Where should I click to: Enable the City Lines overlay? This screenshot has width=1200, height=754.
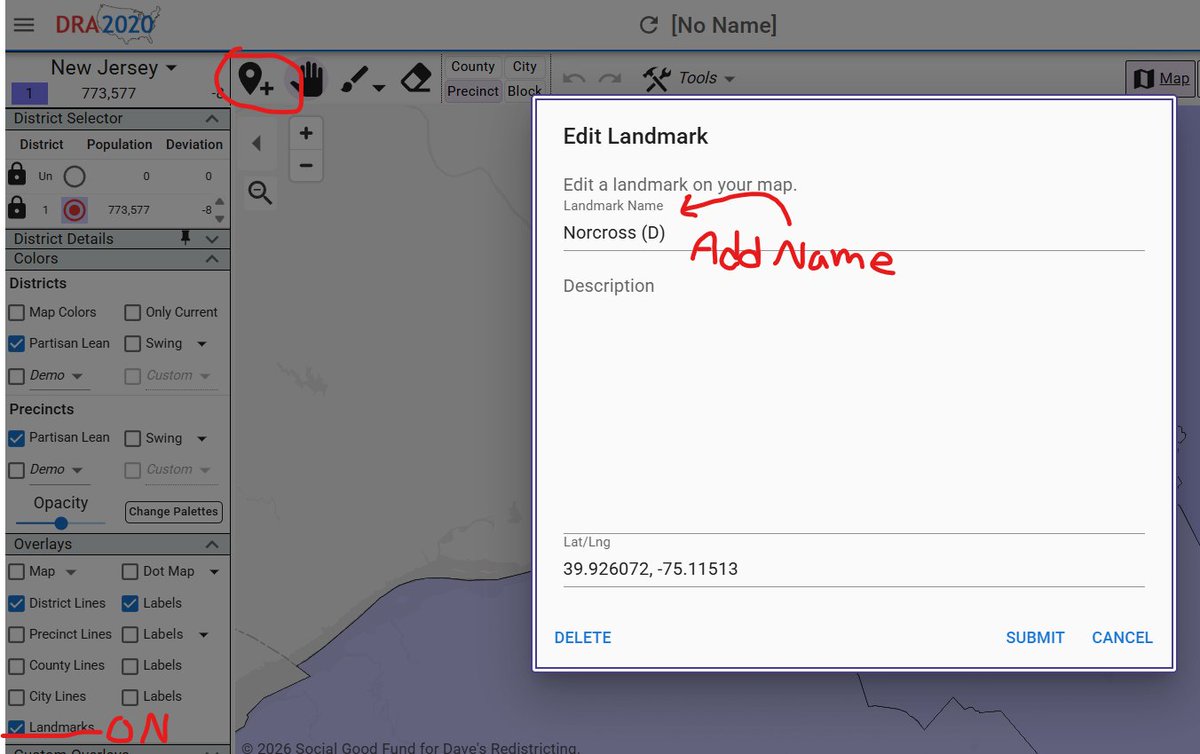pyautogui.click(x=16, y=697)
